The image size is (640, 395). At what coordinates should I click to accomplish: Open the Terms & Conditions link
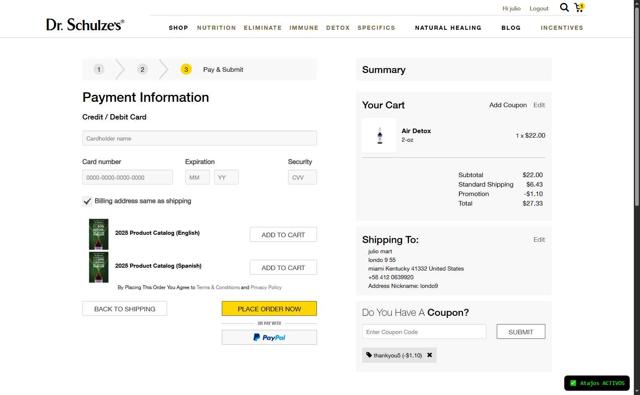tap(218, 287)
